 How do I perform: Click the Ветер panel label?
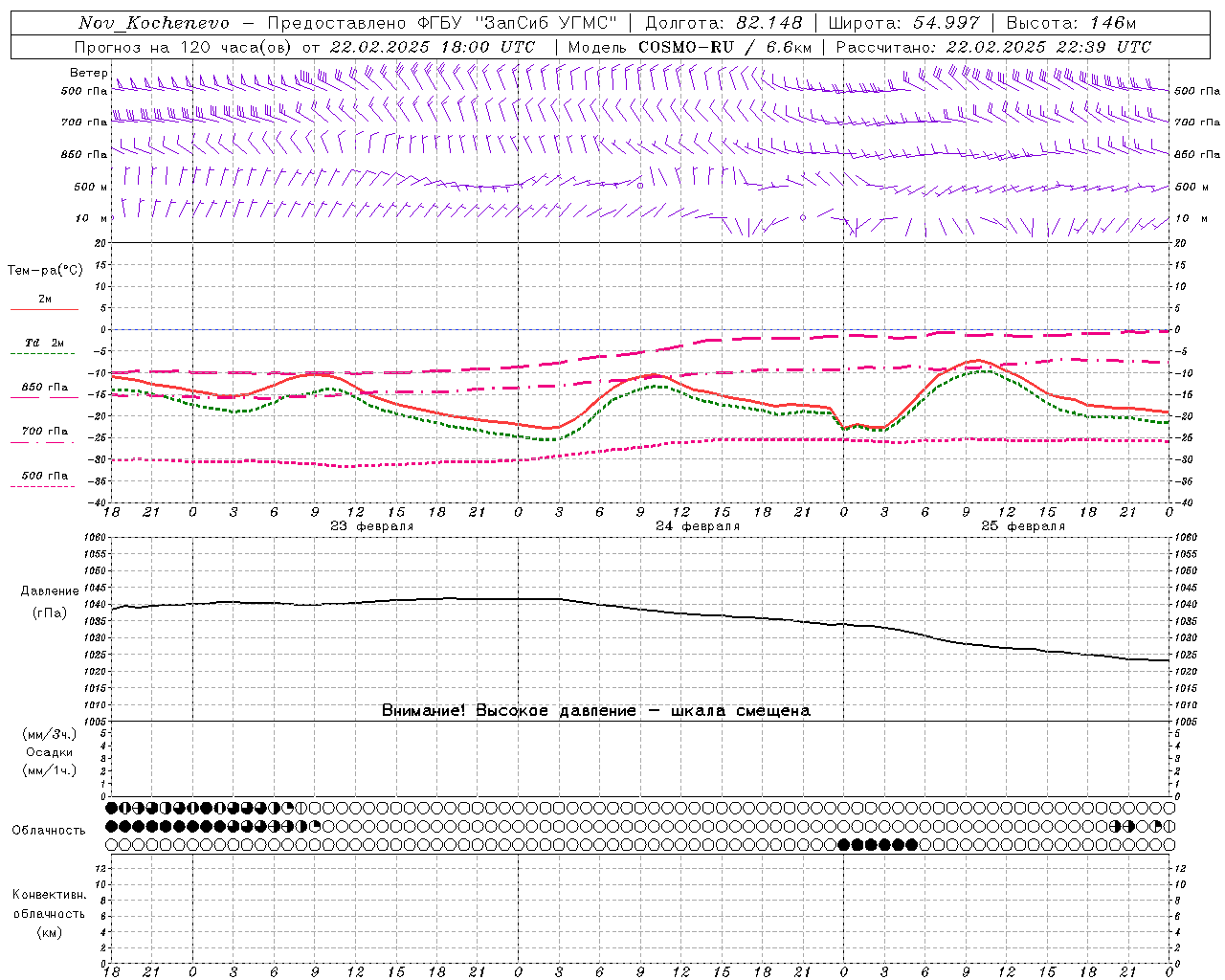[x=88, y=73]
